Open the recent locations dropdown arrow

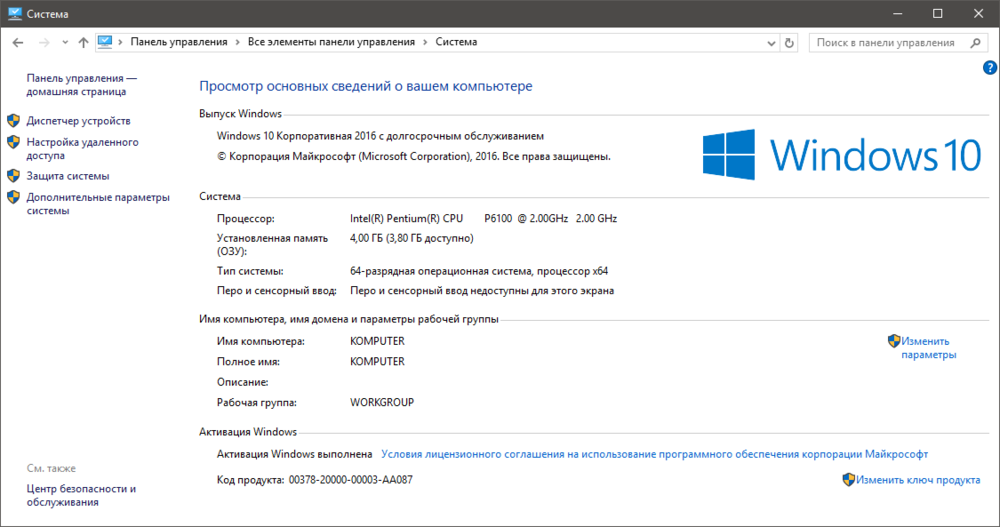pyautogui.click(x=65, y=43)
